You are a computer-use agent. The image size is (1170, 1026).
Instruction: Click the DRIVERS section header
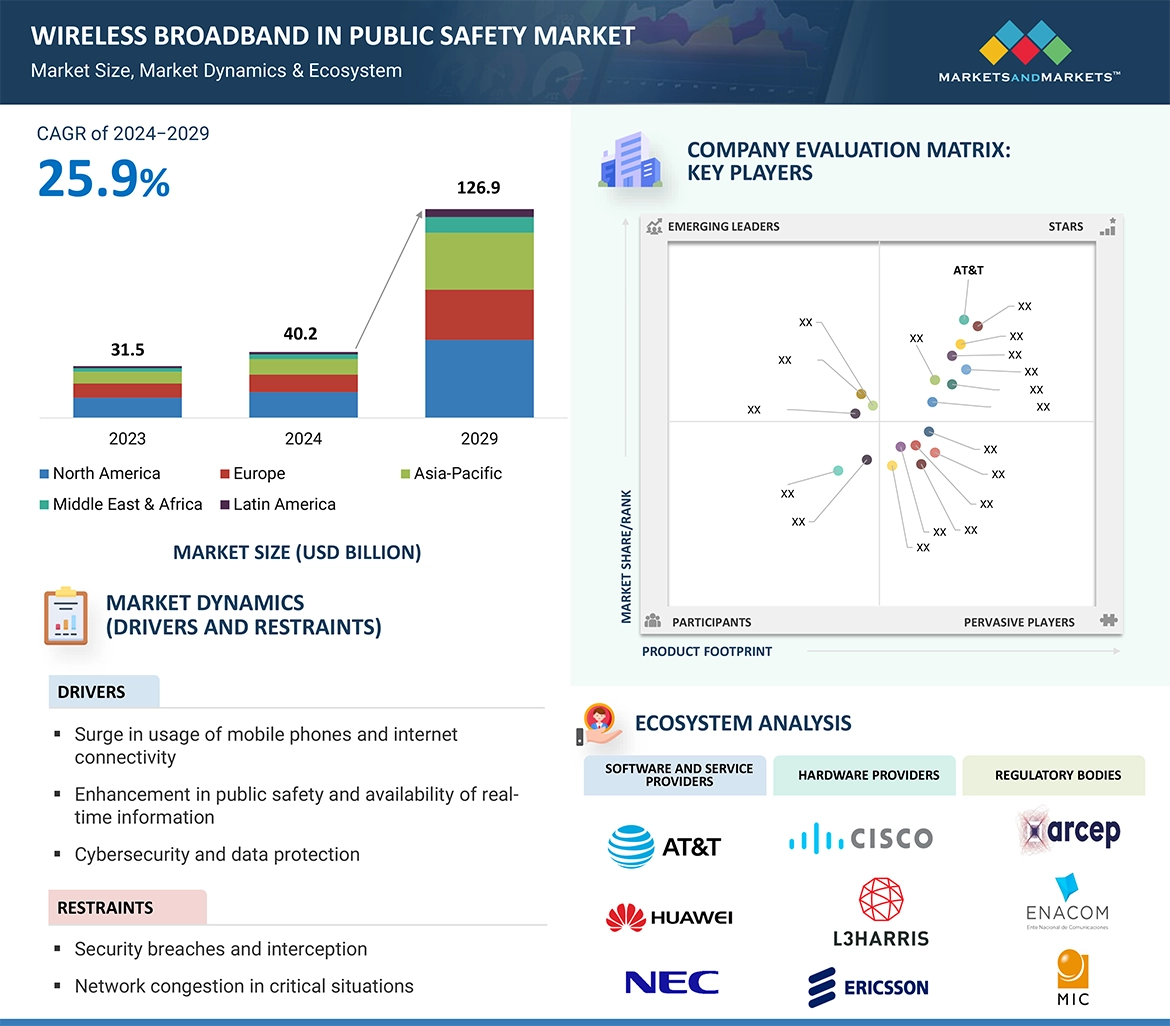point(91,692)
